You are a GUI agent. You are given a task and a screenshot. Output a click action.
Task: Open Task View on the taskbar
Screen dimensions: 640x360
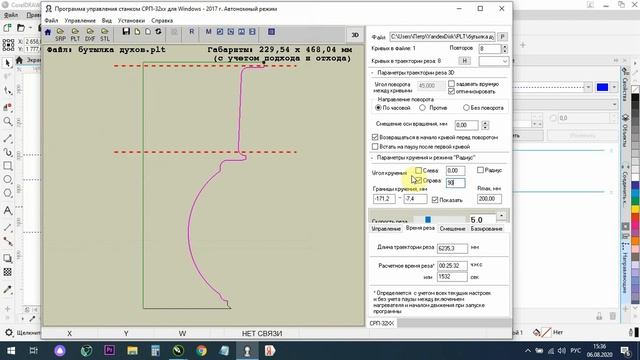pos(33,351)
